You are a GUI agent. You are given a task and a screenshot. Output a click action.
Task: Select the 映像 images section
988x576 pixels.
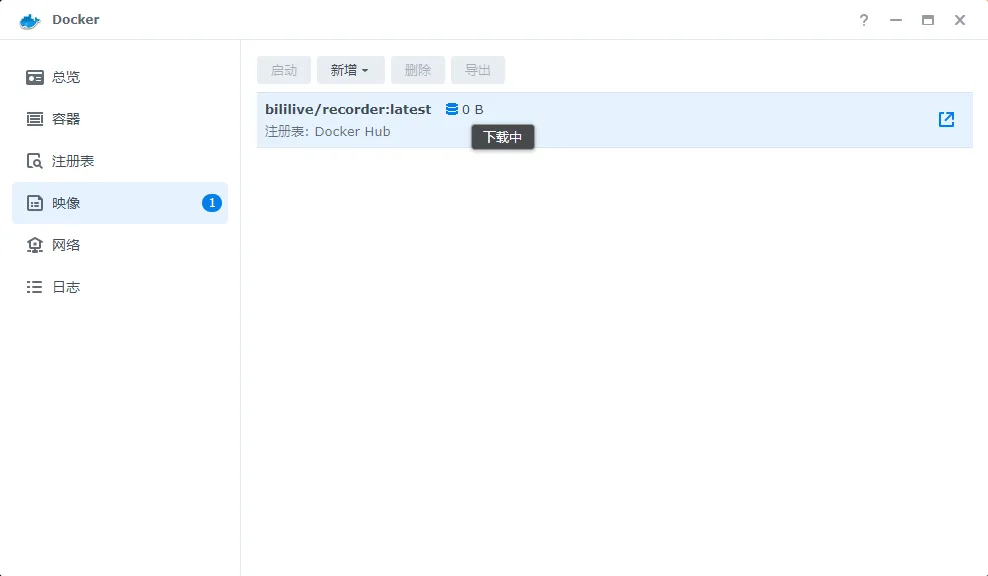coord(120,203)
